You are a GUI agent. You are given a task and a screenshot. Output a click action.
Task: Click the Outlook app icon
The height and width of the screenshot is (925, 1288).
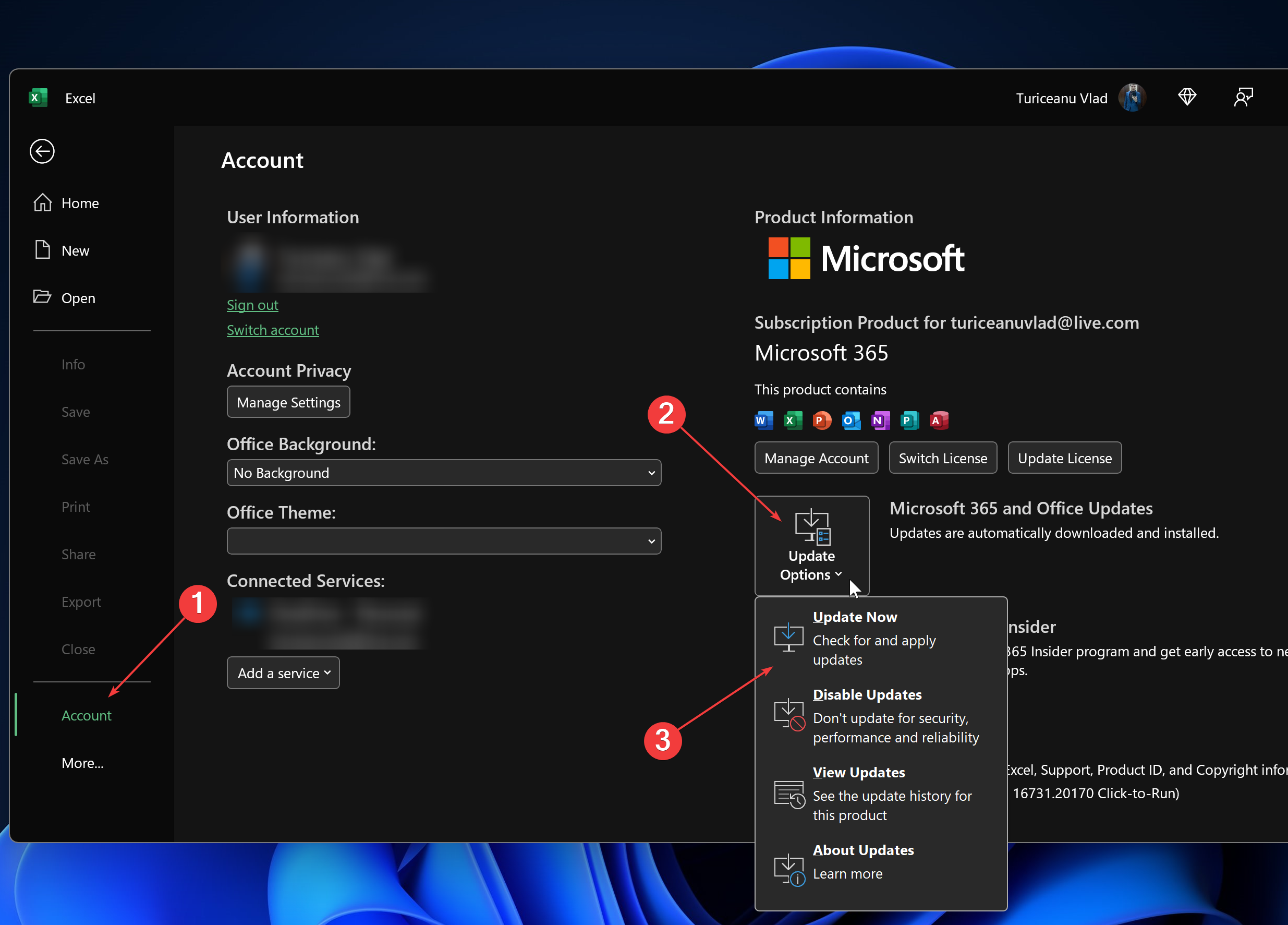852,421
